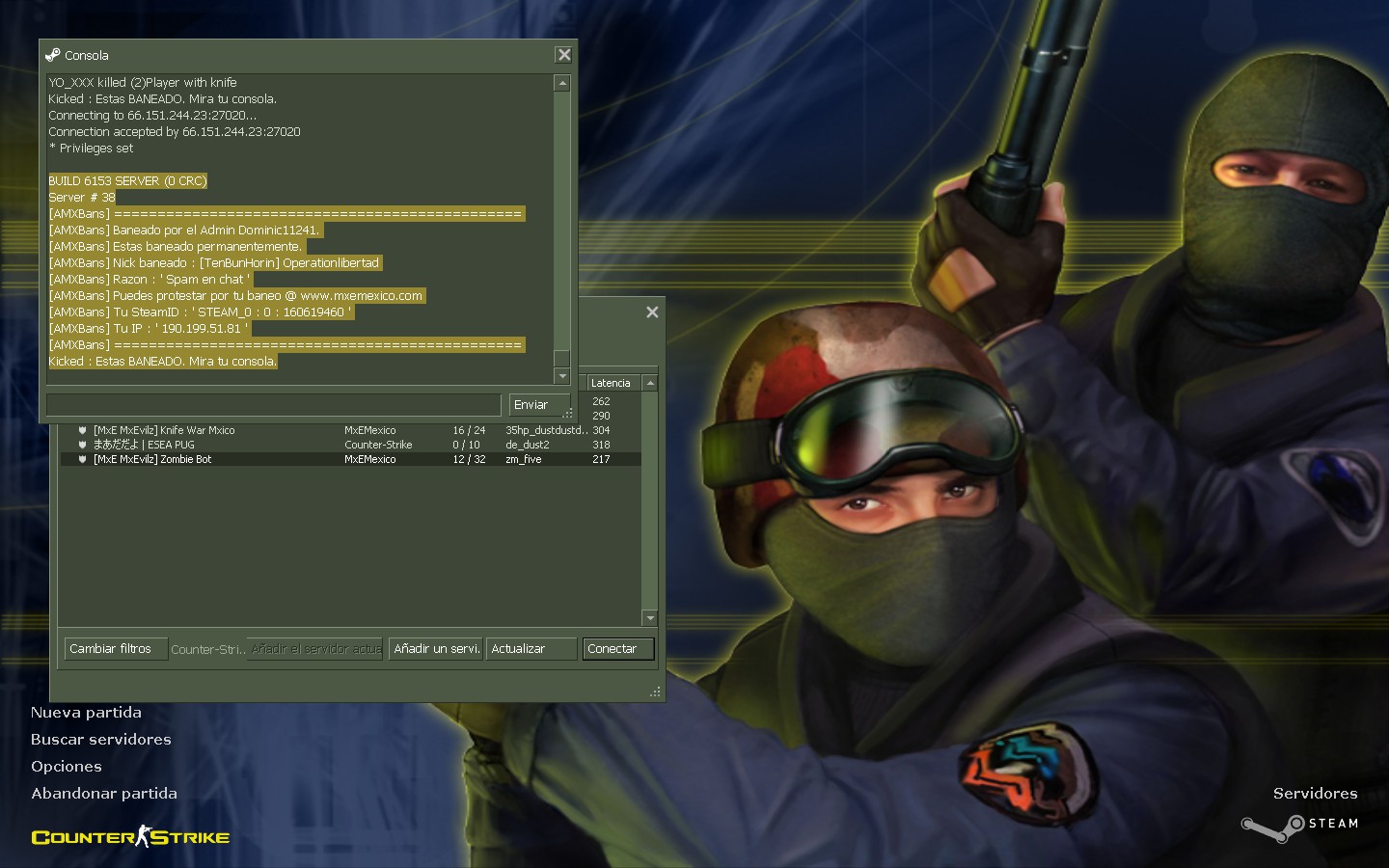Click 'Counter-Stri..' filter label in server browser
Viewport: 1389px width, 868px height.
point(207,649)
